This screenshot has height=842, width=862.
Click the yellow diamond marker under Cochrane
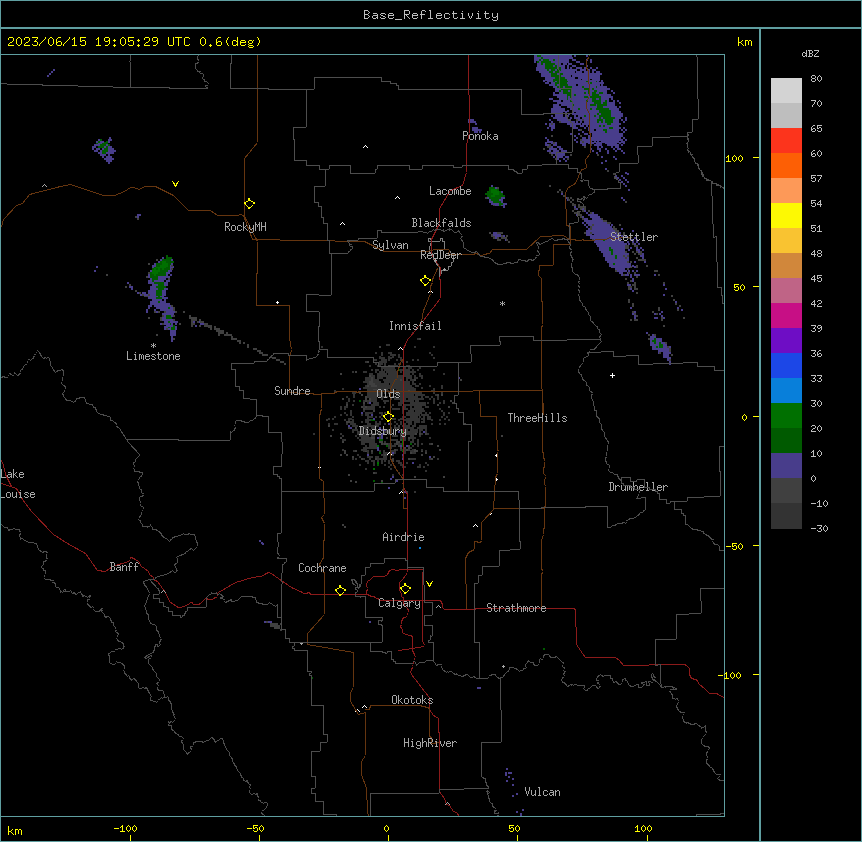tap(340, 590)
